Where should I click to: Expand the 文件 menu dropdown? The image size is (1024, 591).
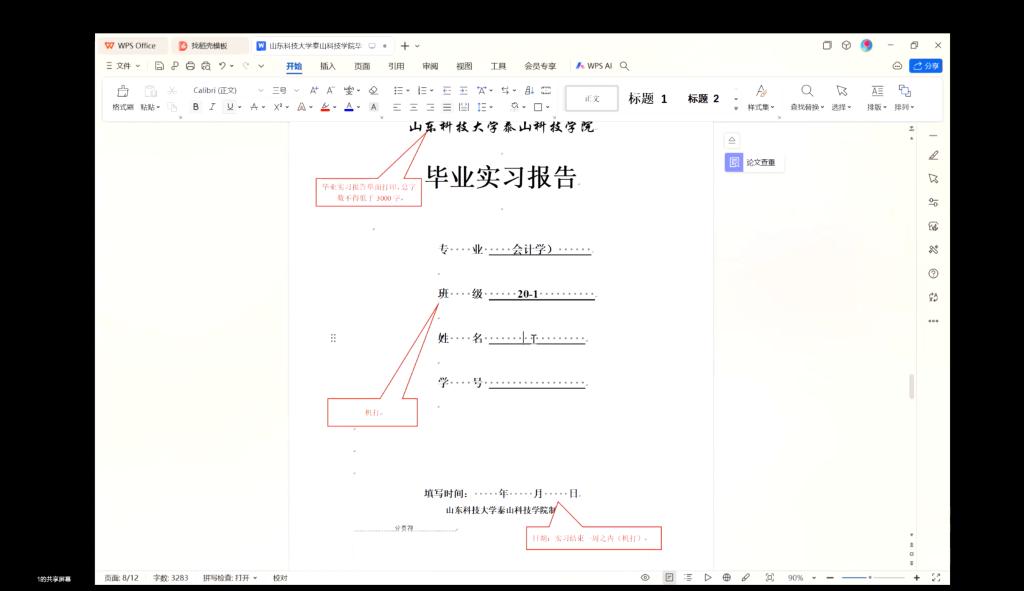(x=123, y=66)
